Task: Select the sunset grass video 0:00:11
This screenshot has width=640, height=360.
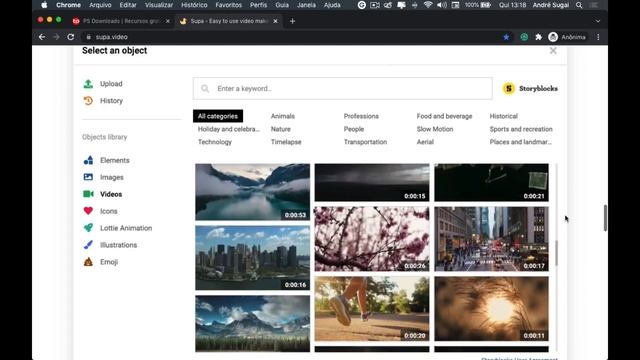Action: 491,309
